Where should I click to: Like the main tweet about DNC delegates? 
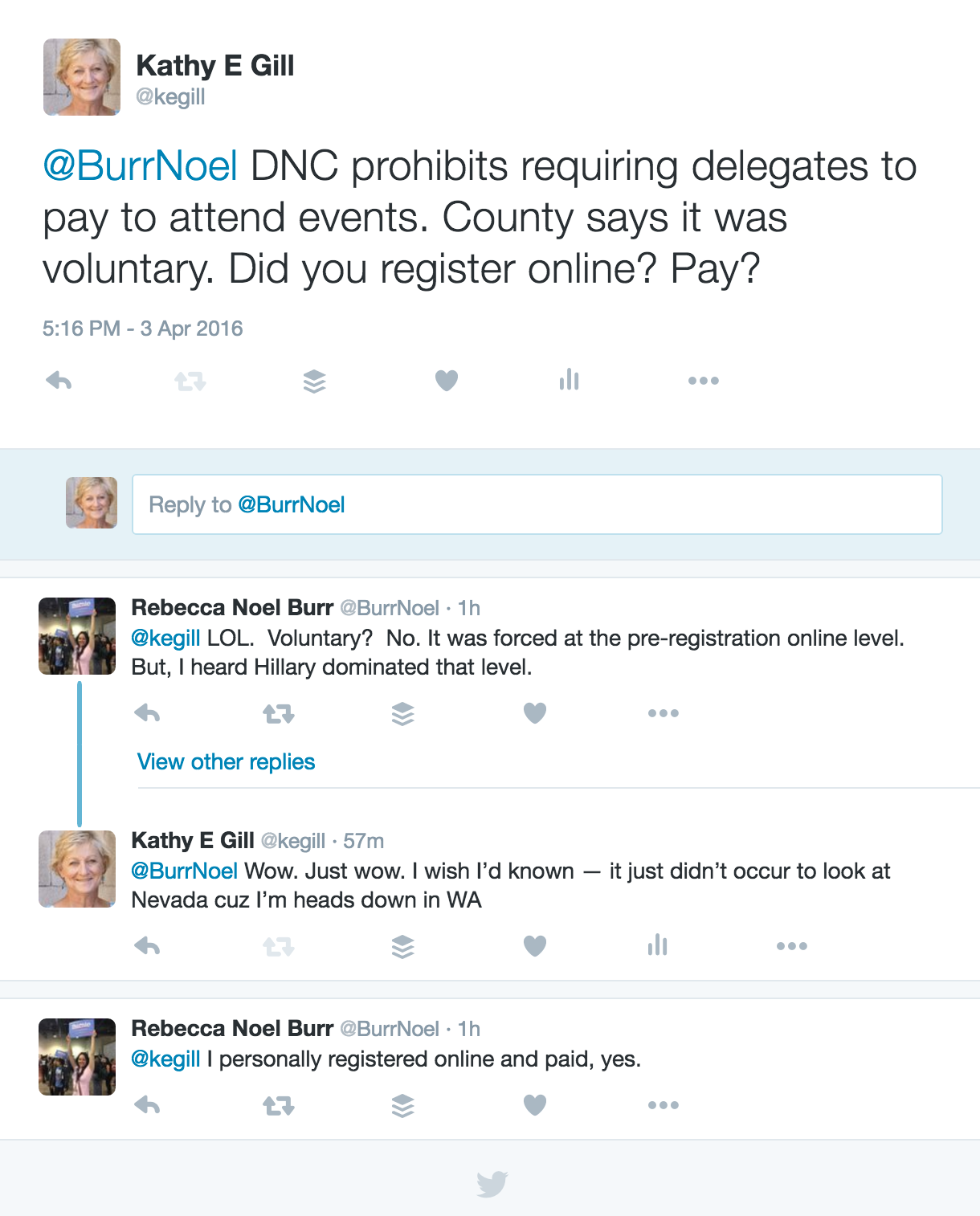tap(447, 380)
